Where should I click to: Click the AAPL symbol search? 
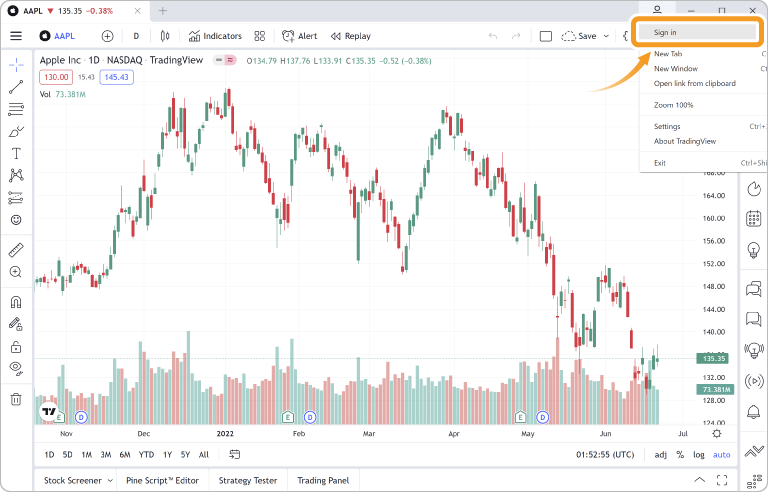pyautogui.click(x=57, y=36)
